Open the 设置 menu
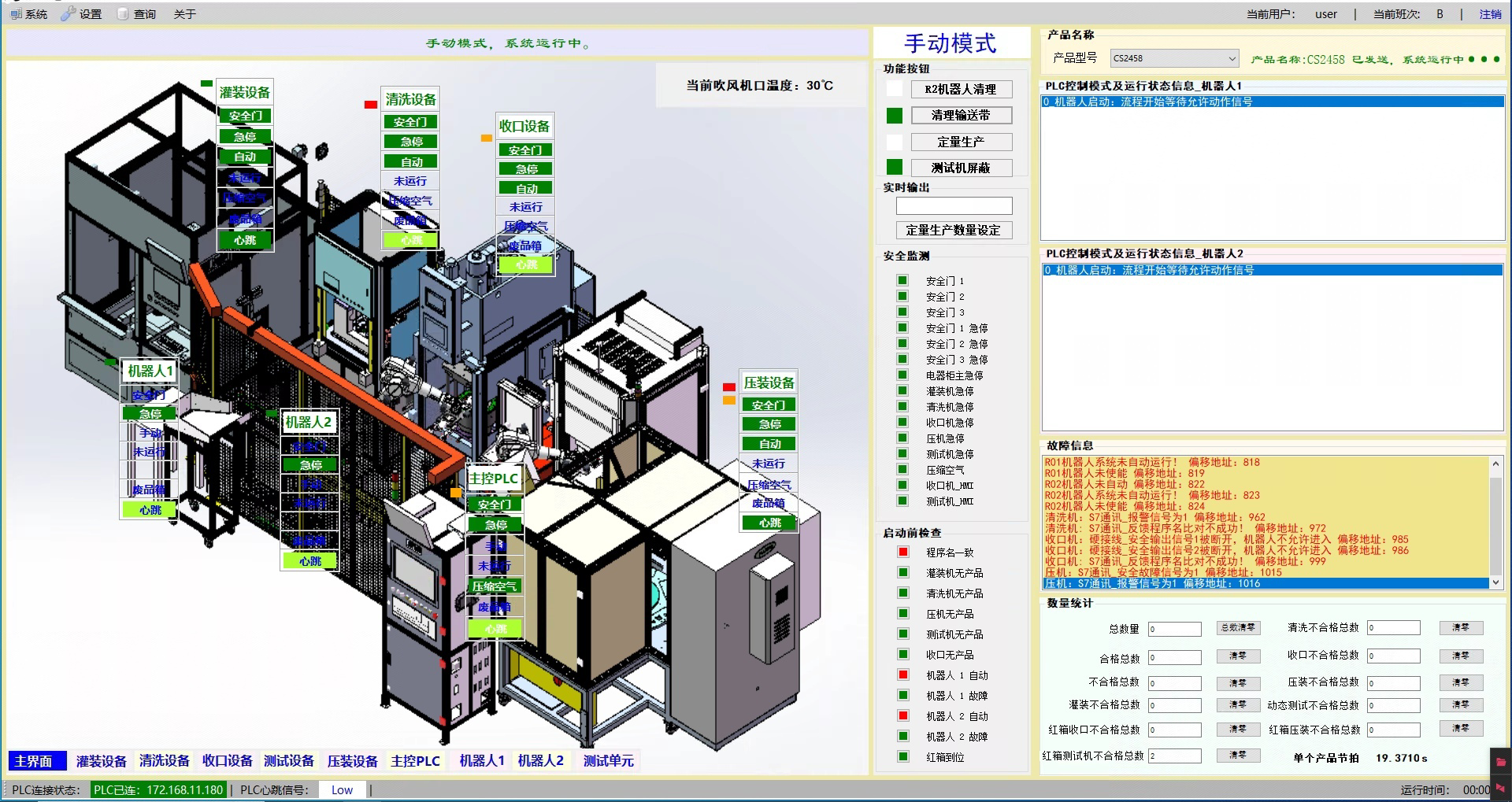This screenshot has height=802, width=1512. point(82,14)
